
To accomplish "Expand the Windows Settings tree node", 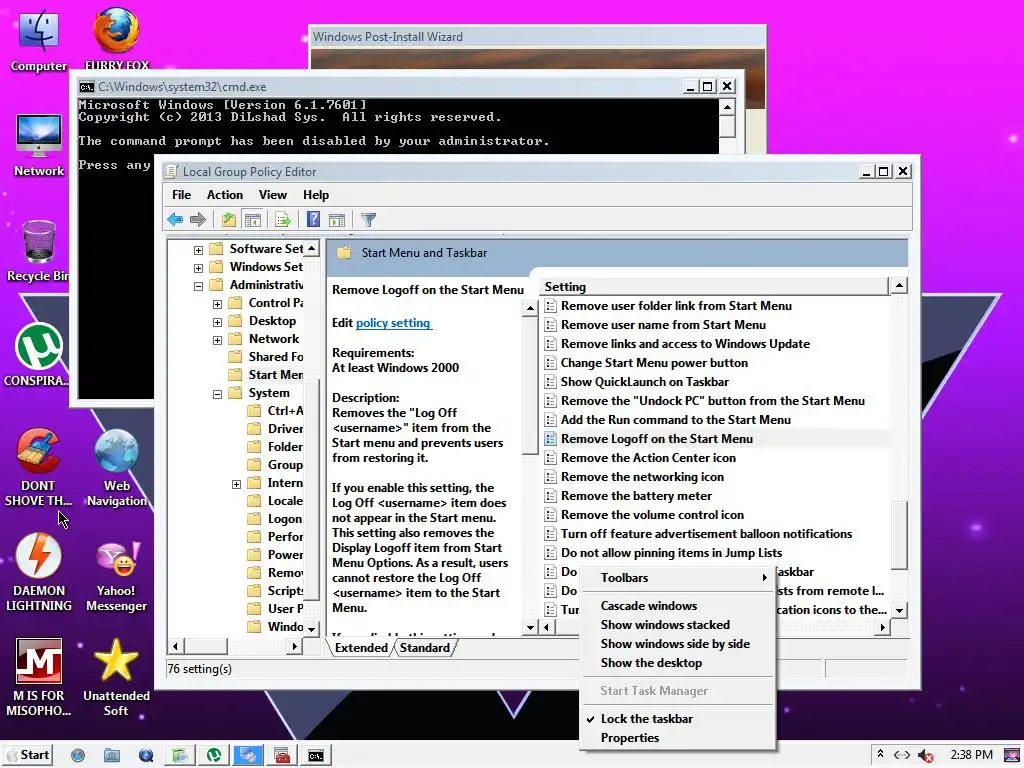I will click(x=199, y=268).
